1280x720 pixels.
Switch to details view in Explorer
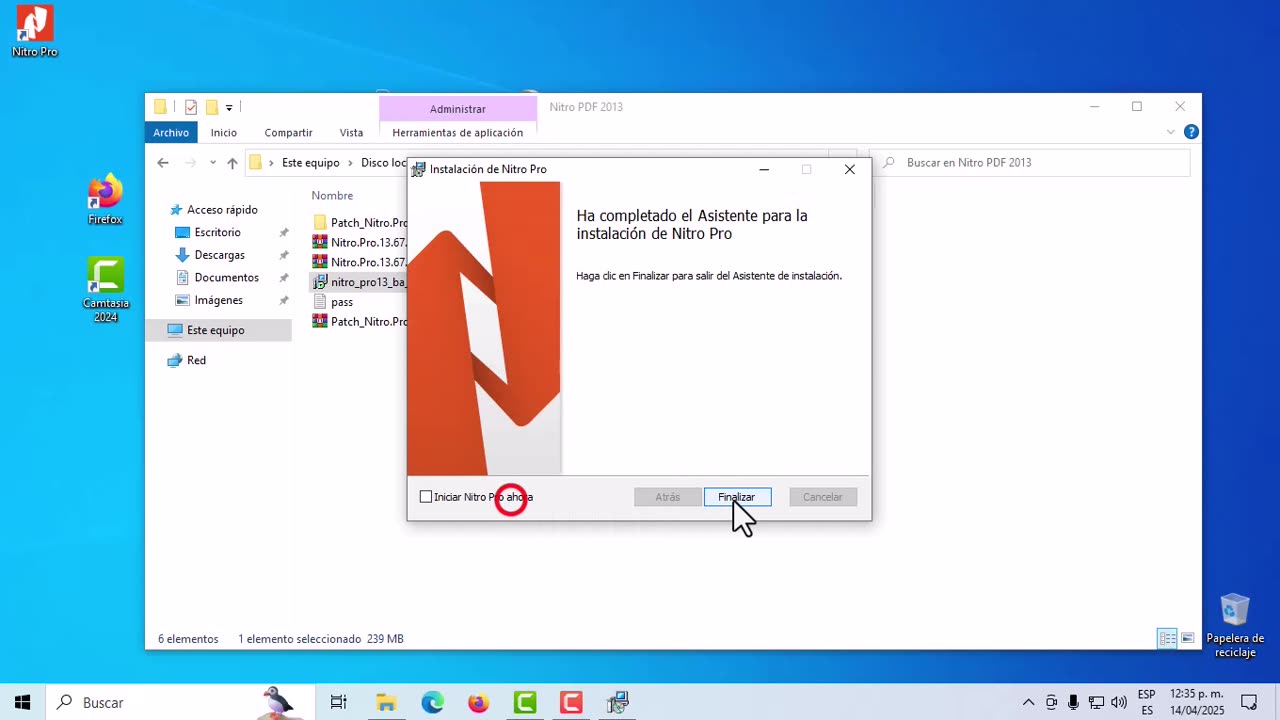pyautogui.click(x=1167, y=638)
